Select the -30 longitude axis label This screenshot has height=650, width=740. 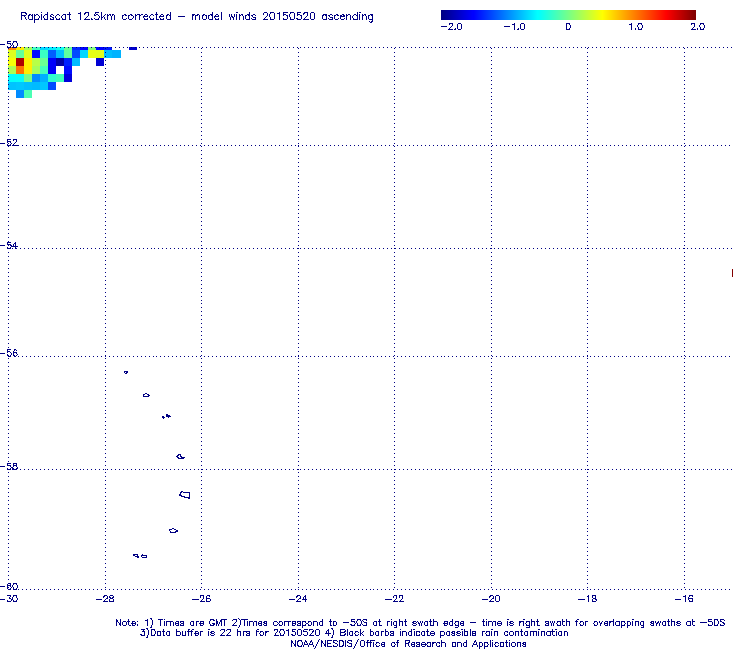click(9, 599)
